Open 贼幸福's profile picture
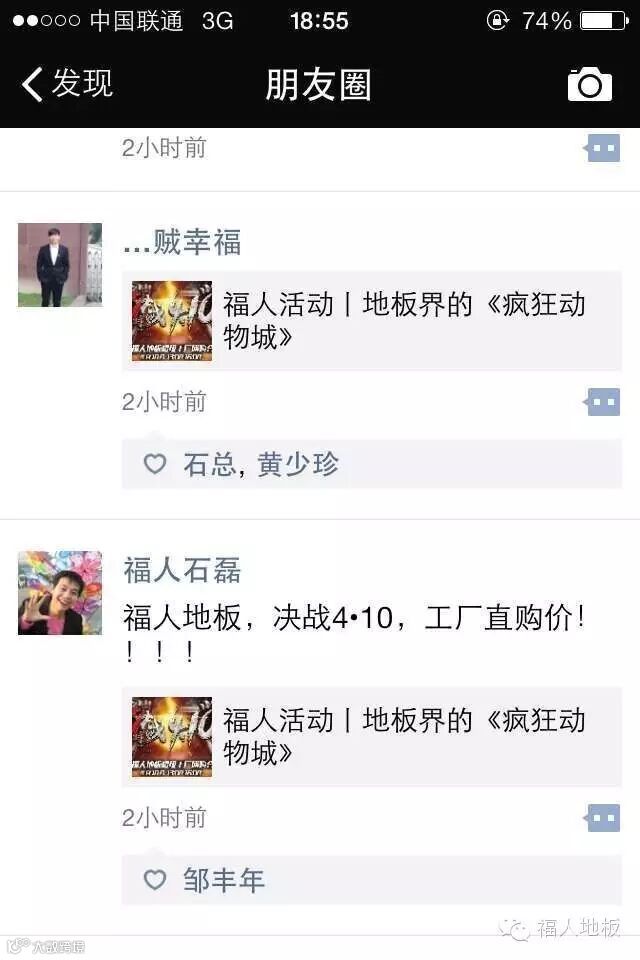Screen dimensions: 640x960 click(x=60, y=264)
